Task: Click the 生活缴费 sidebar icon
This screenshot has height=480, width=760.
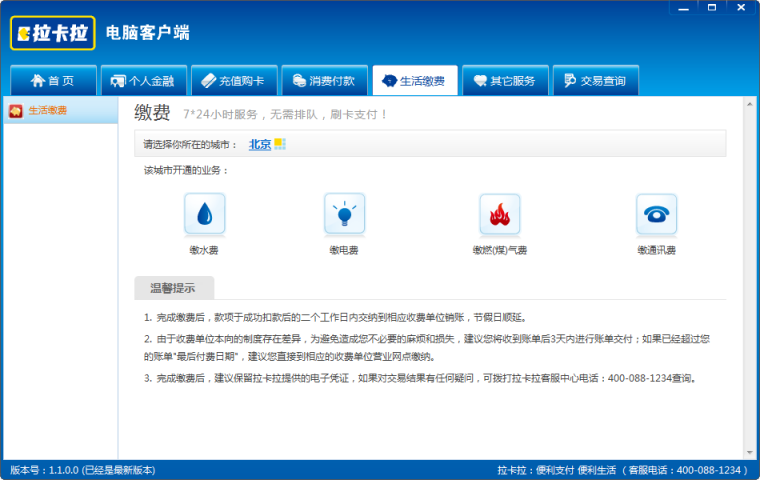Action: 15,110
